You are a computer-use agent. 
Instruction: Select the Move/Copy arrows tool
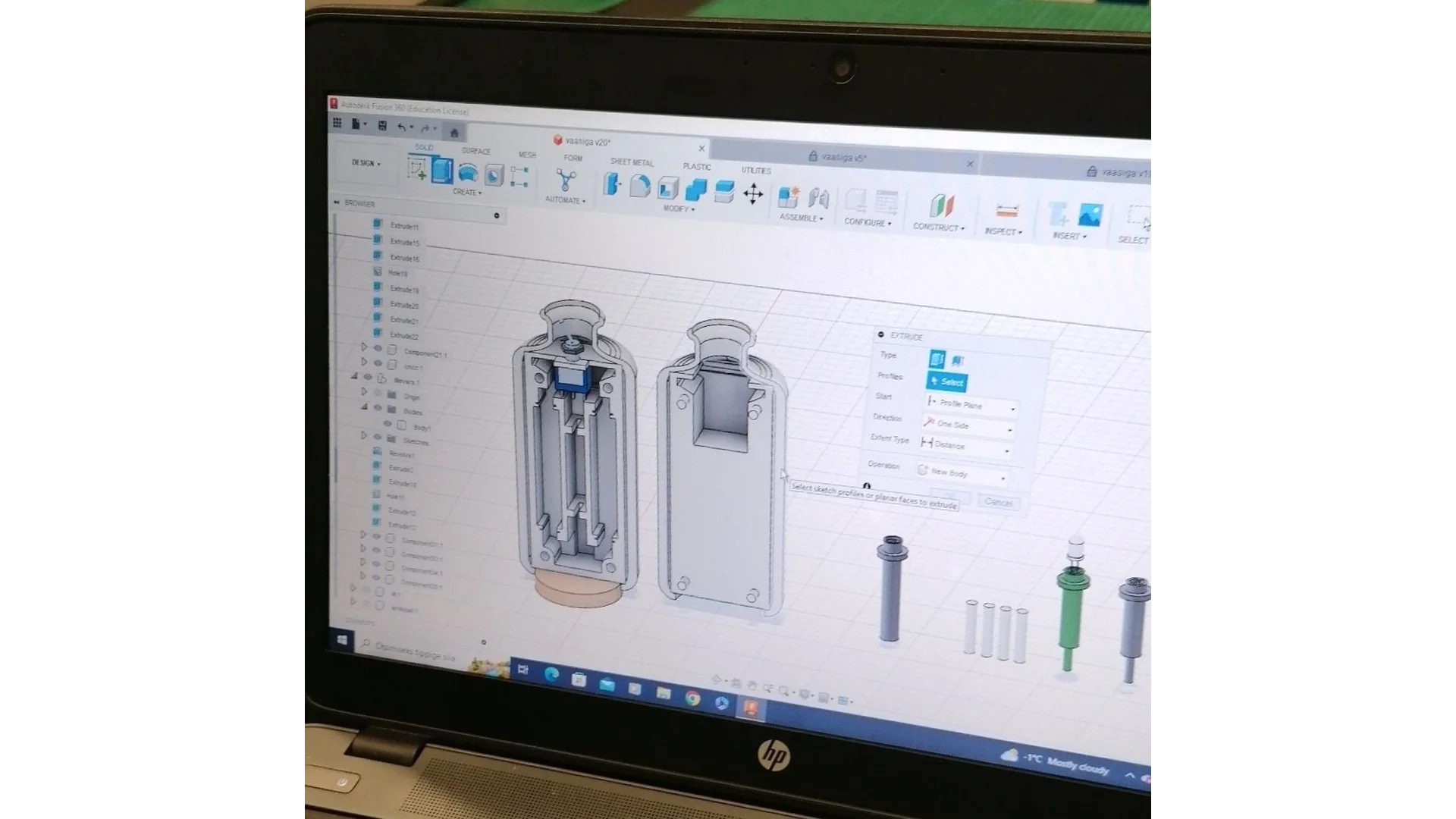point(753,194)
